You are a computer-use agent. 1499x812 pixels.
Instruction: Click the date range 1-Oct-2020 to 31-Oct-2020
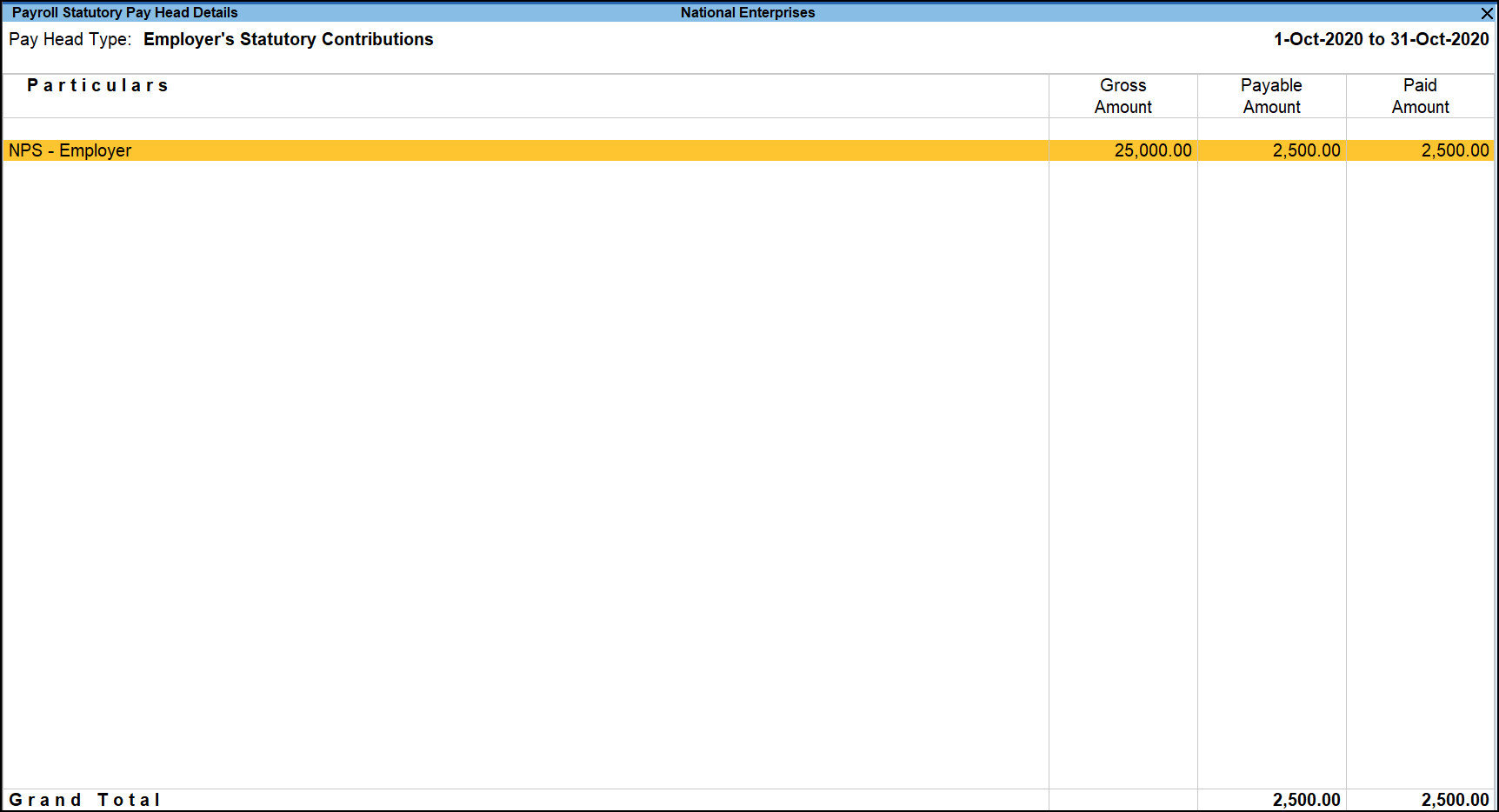click(1381, 39)
